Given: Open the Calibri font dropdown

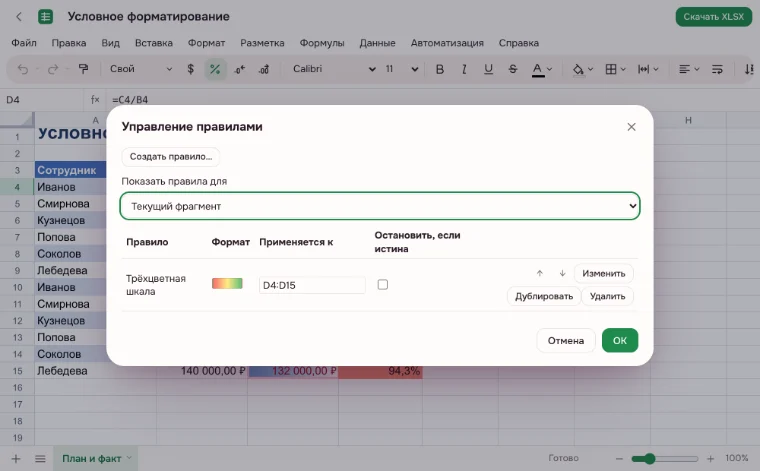Looking at the screenshot, I should coord(334,69).
